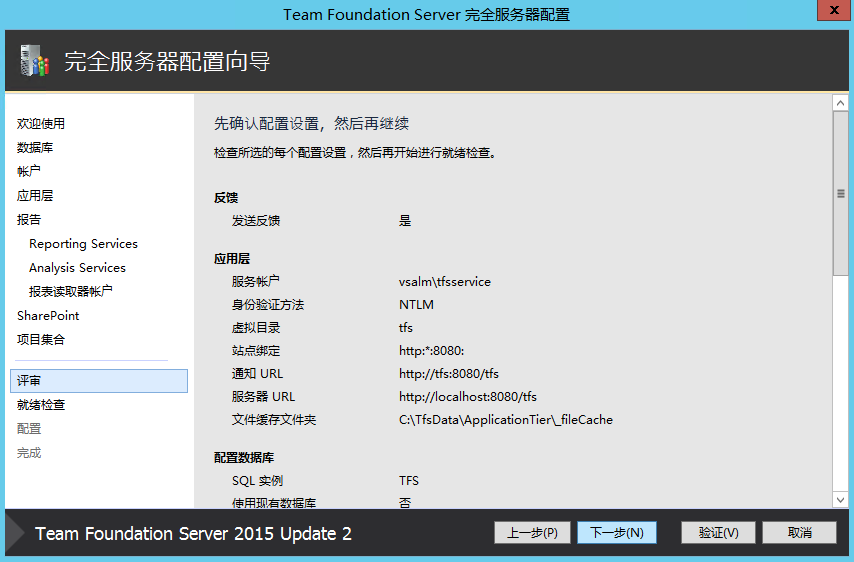The image size is (854, 562).
Task: Go to the 欢迎使用 step
Action: tap(41, 124)
